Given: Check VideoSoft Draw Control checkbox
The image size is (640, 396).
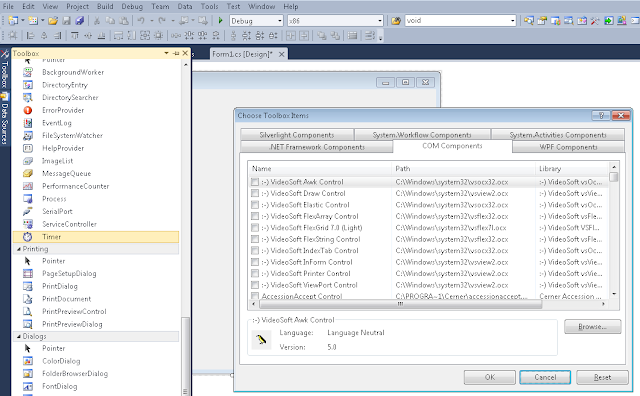Looking at the screenshot, I should tap(255, 193).
